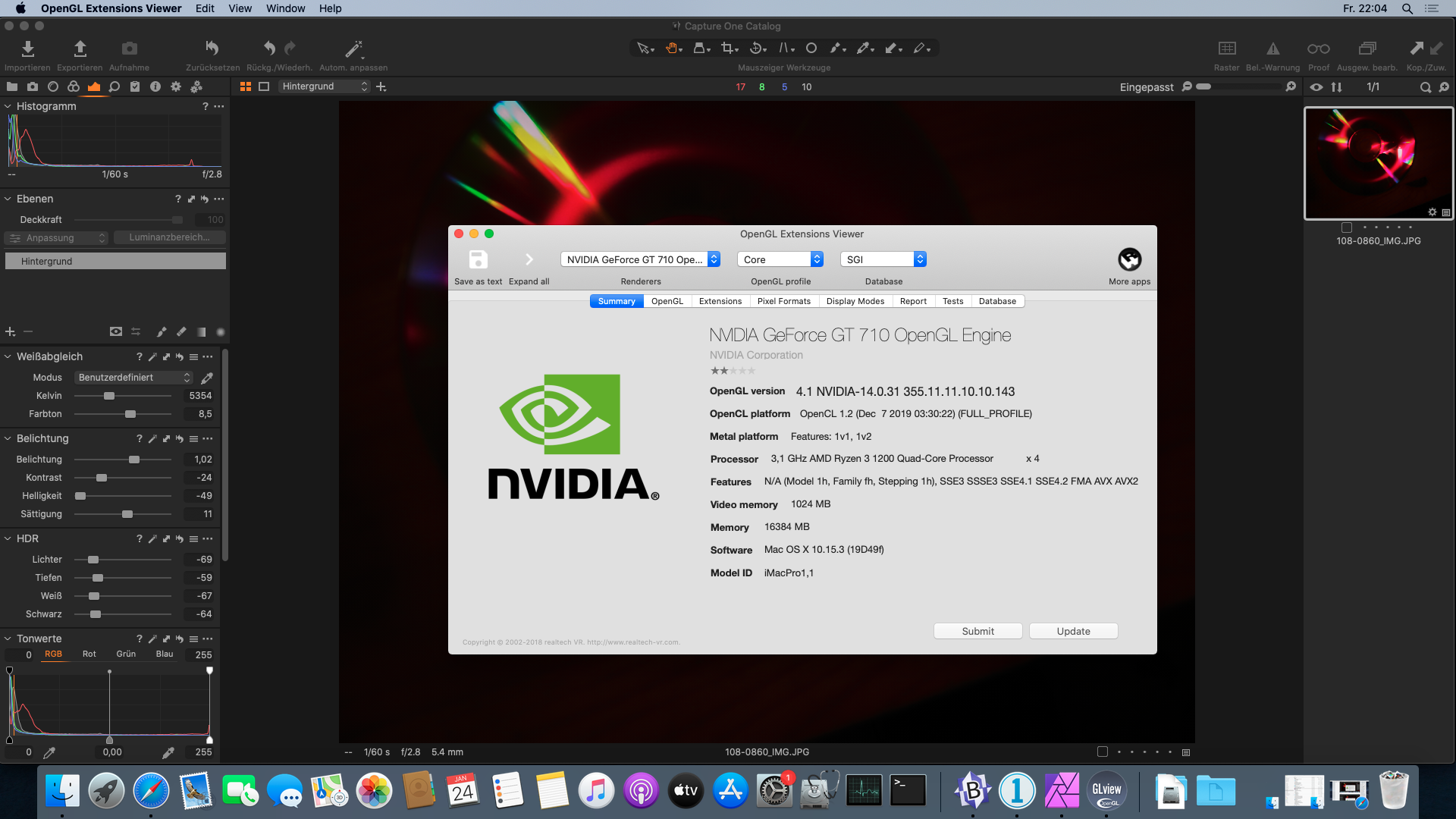The height and width of the screenshot is (819, 1456).
Task: Click the Update button
Action: click(1073, 631)
